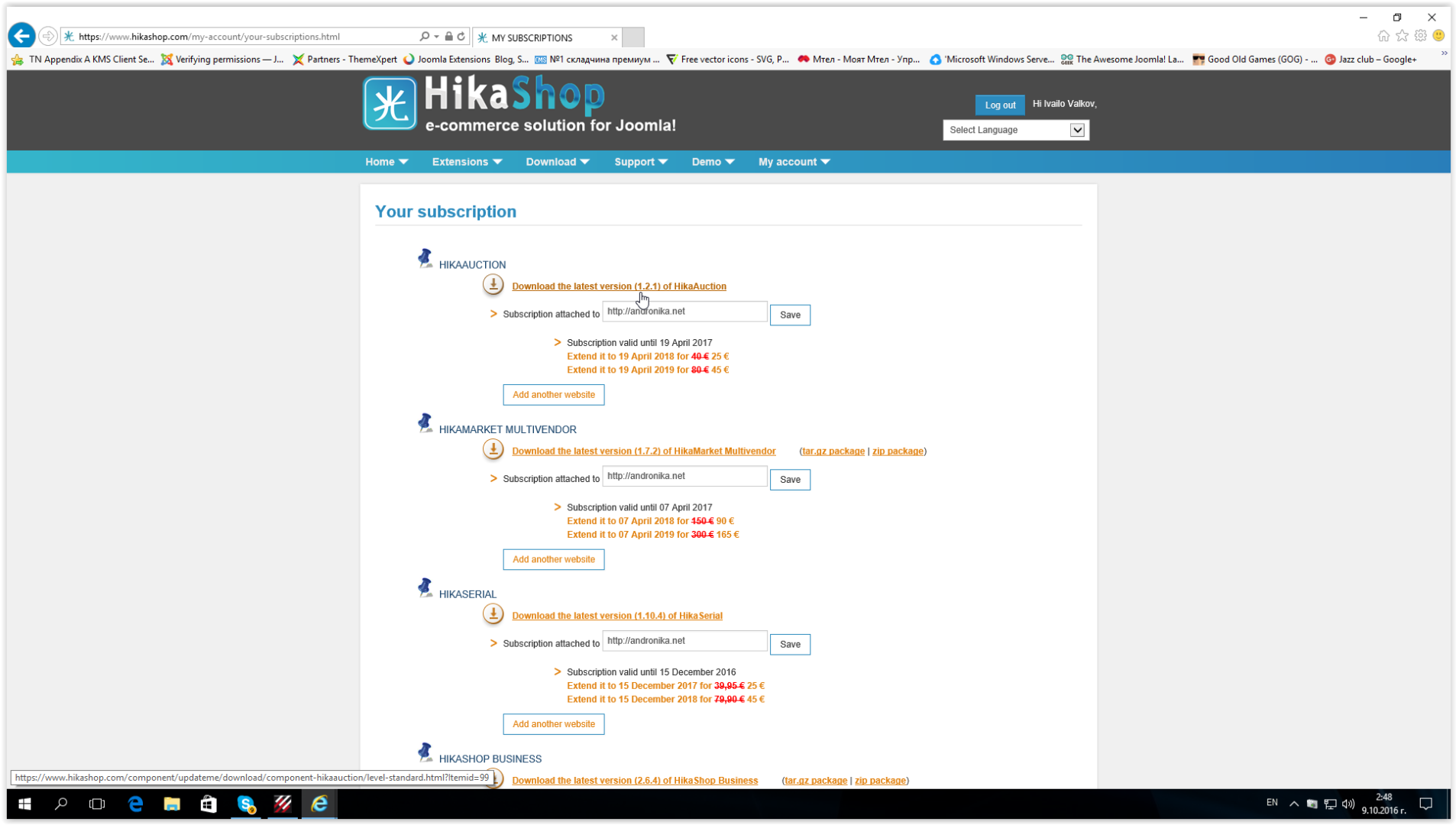Expand the bookmarks bar overflow chevron

click(1444, 53)
